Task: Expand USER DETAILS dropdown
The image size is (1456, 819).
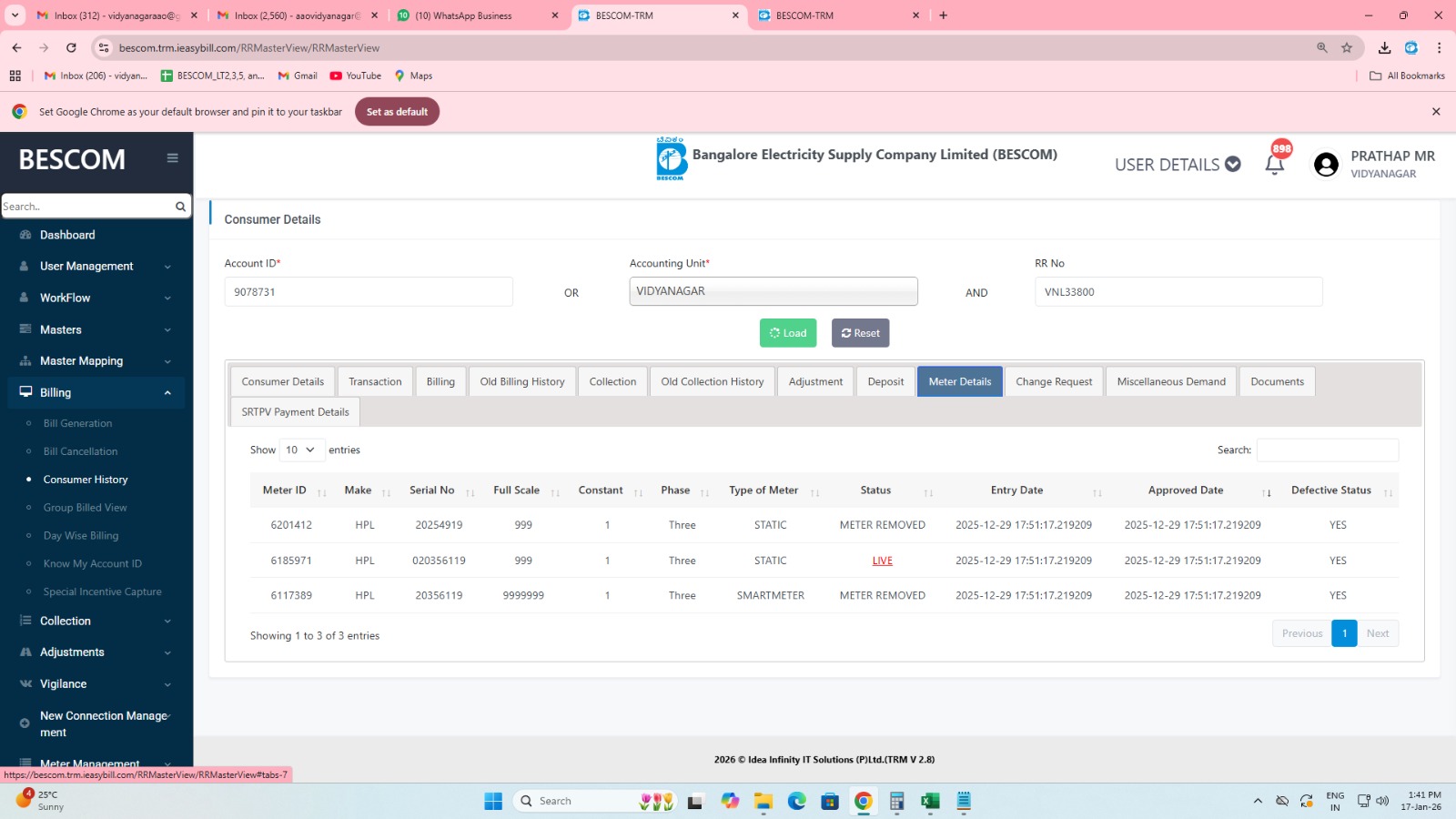Action: point(1178,165)
